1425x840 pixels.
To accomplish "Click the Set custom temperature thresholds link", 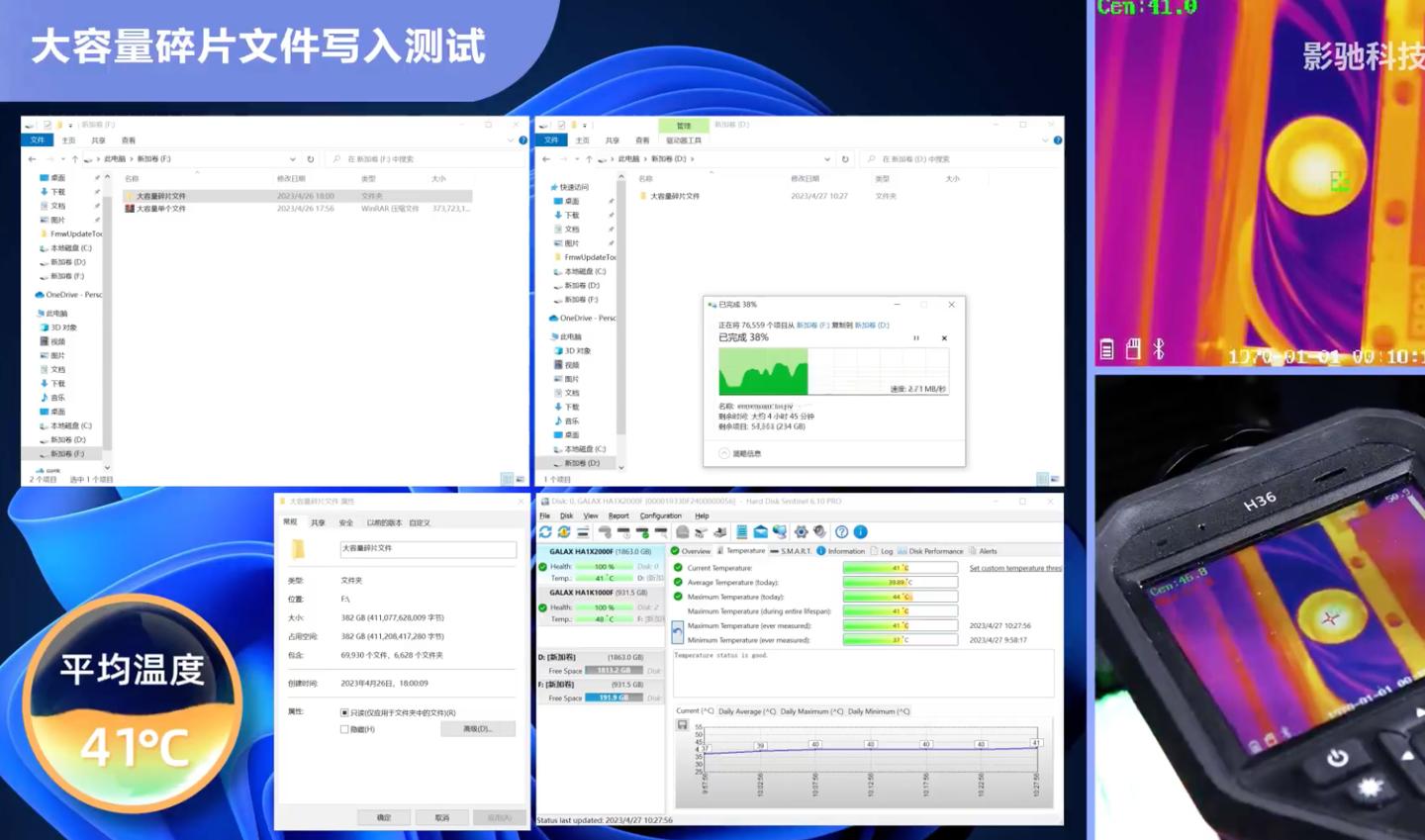I will tap(1014, 568).
